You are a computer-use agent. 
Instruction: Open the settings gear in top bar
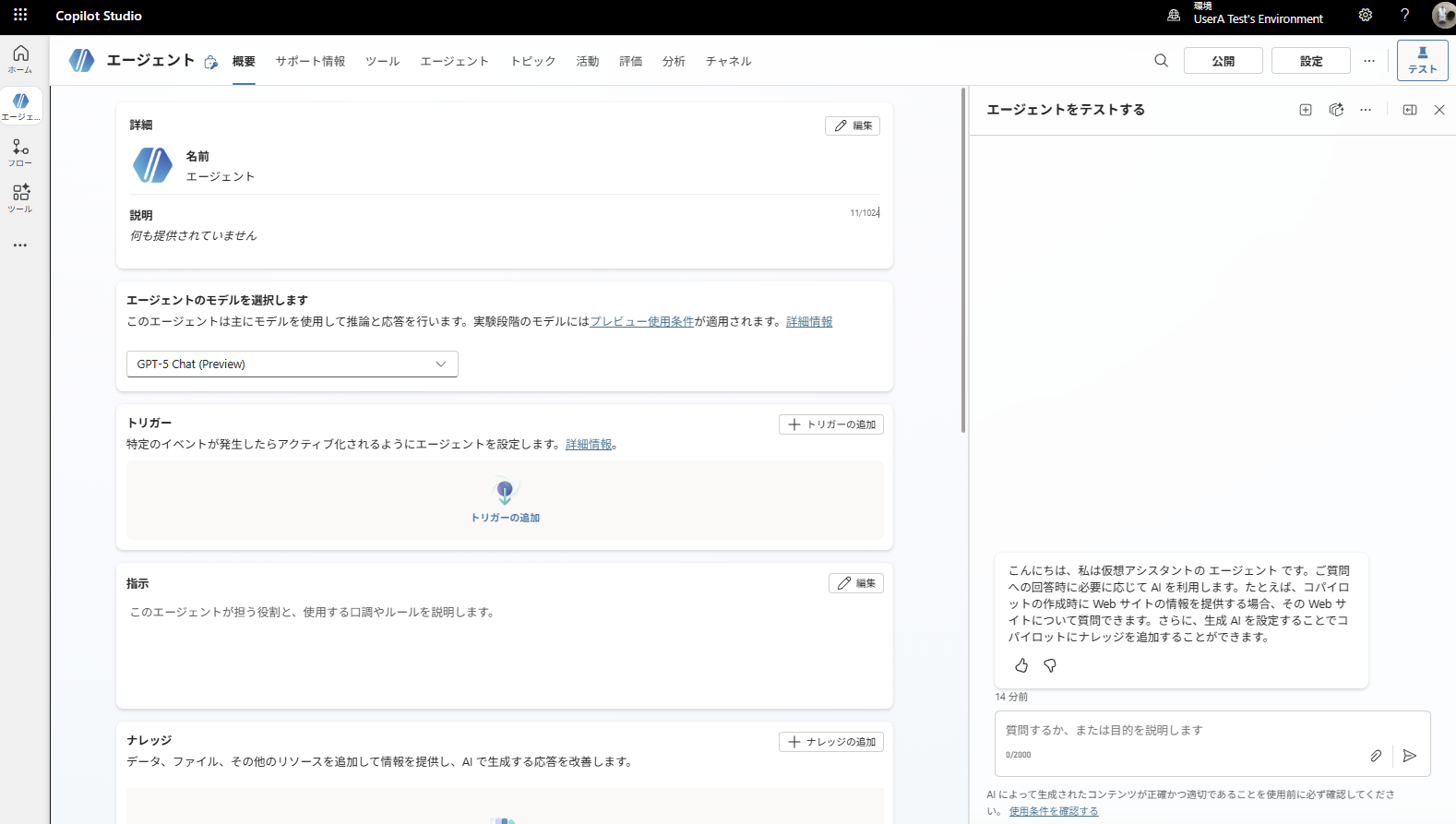click(1366, 15)
